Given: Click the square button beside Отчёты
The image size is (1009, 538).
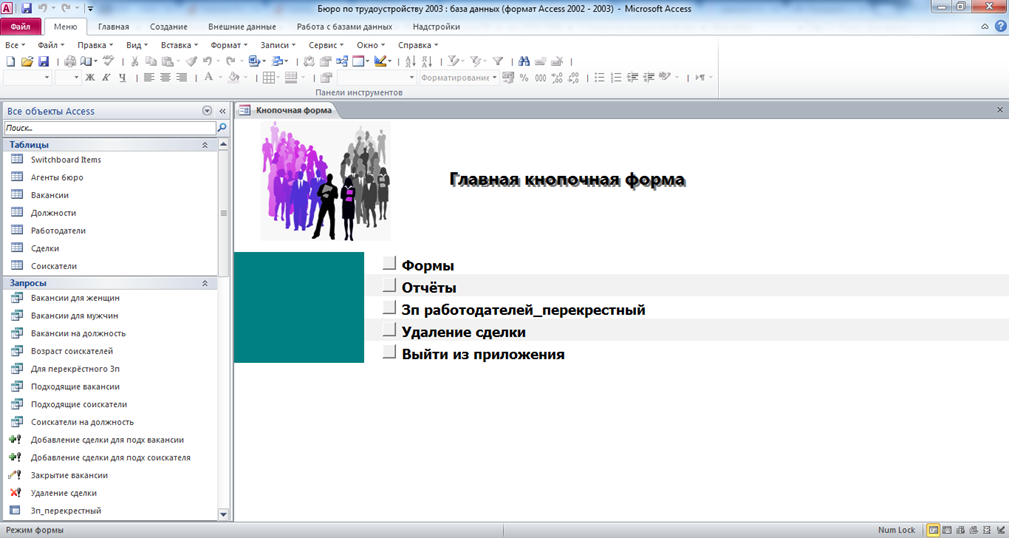Looking at the screenshot, I should point(389,285).
